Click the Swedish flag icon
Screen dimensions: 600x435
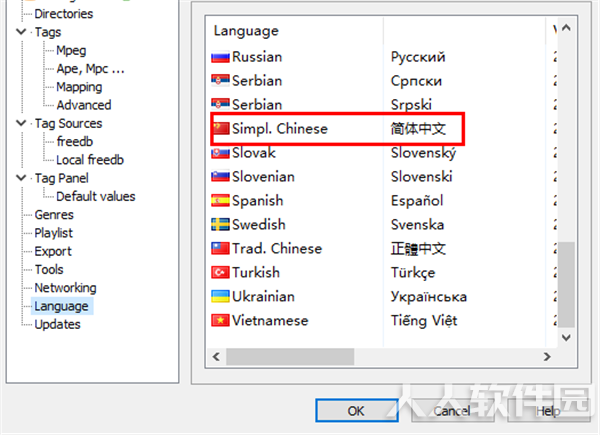(220, 225)
